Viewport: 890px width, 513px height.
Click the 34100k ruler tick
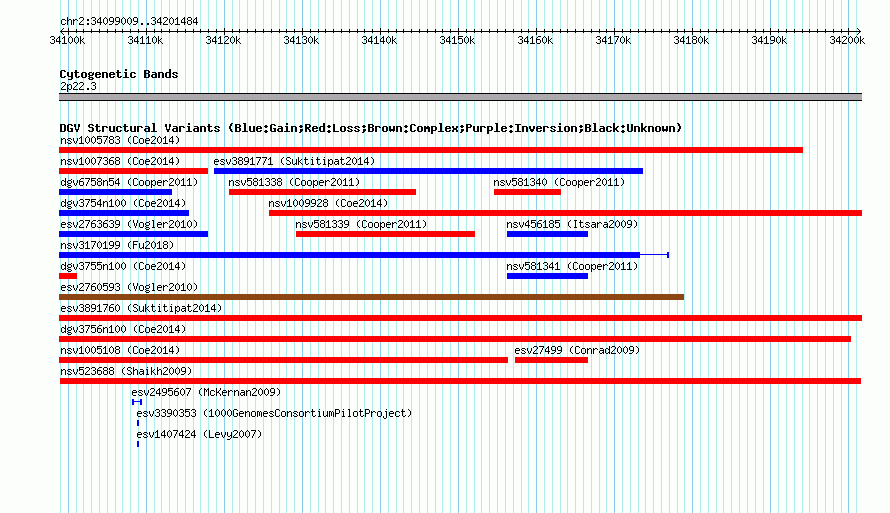click(x=68, y=40)
